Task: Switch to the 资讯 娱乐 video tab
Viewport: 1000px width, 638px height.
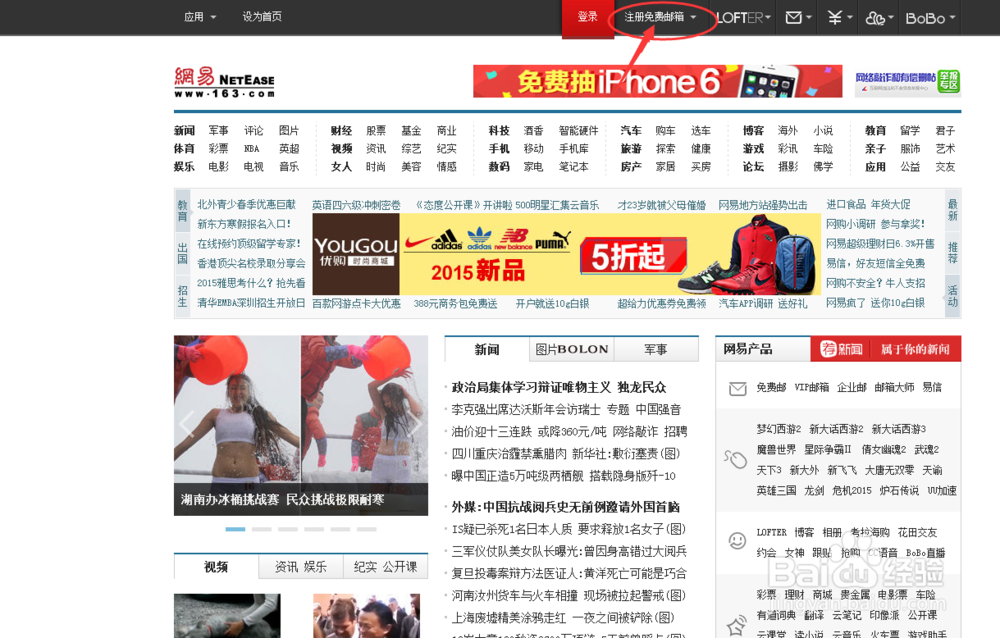Action: pos(300,567)
